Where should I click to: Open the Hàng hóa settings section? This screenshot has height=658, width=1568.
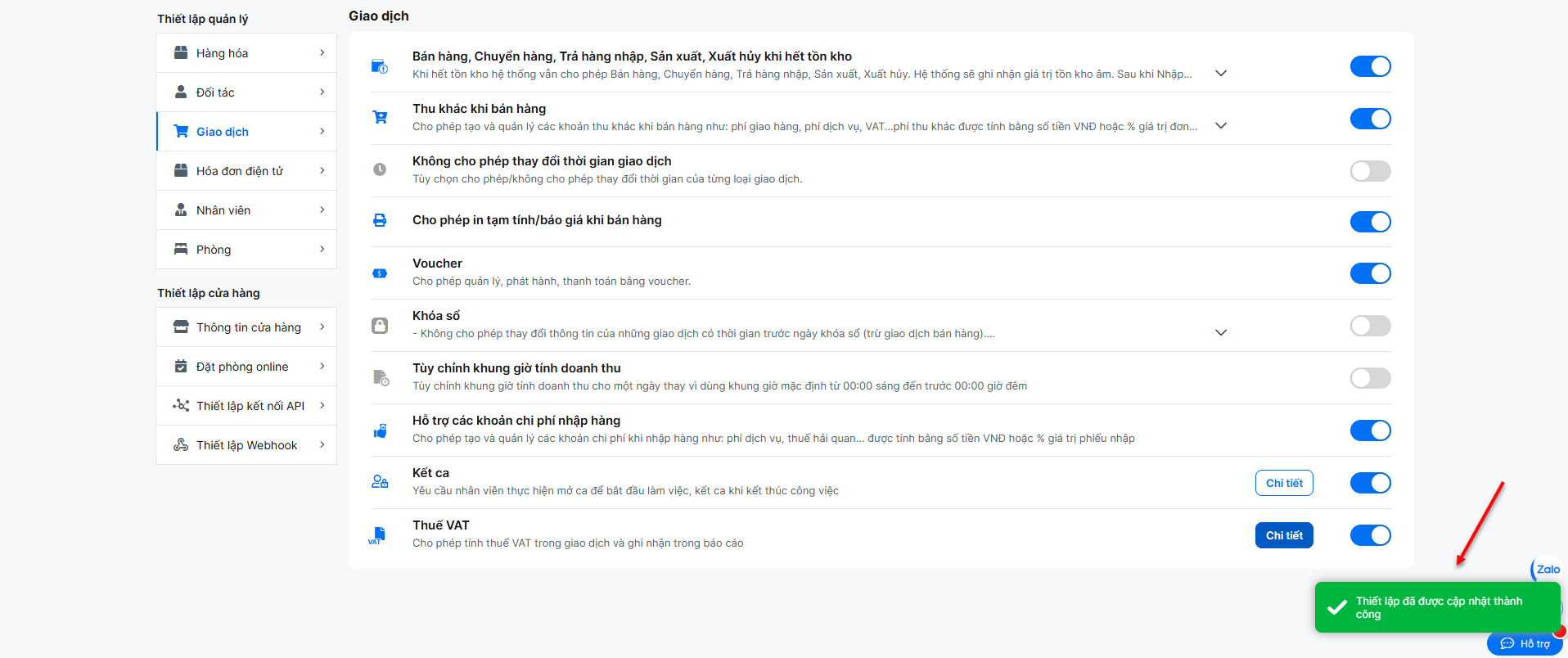point(246,53)
